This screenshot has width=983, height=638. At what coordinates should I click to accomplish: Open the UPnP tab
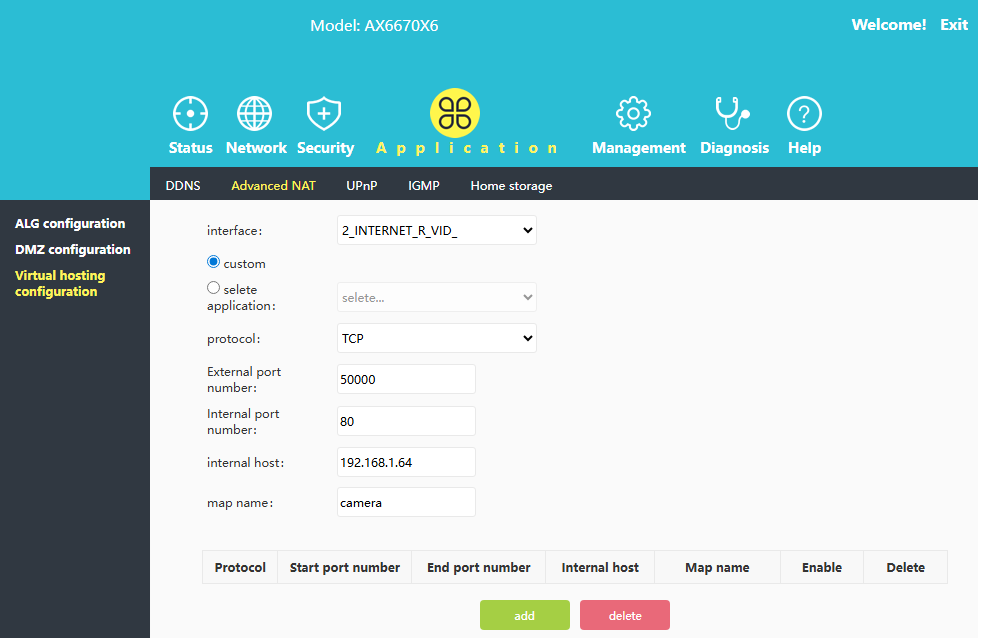(x=361, y=186)
